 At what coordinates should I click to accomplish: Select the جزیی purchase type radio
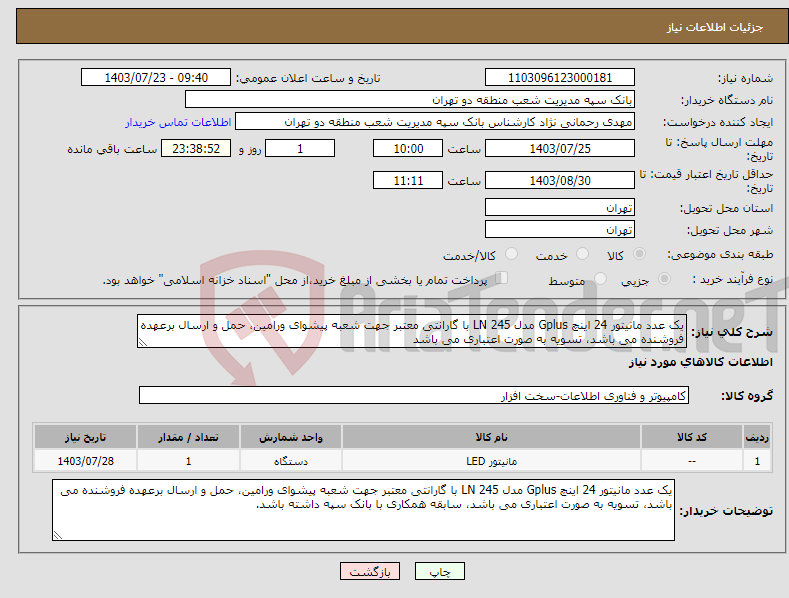tap(664, 278)
